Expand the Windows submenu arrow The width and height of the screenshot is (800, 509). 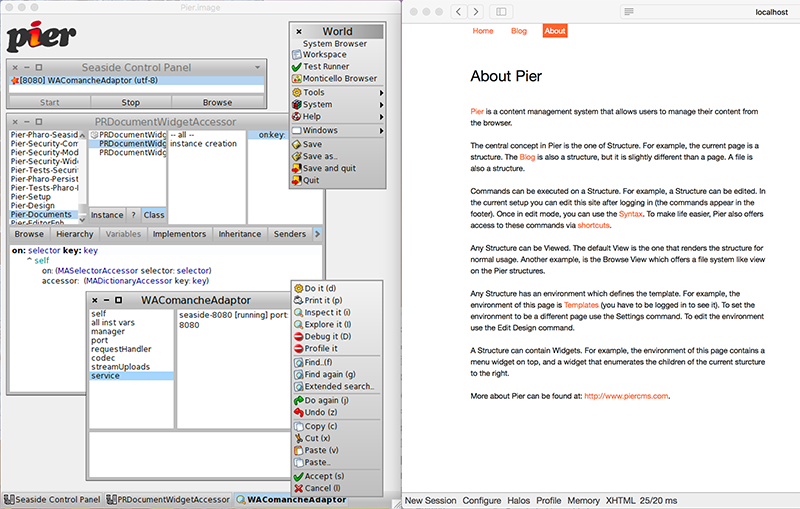(381, 131)
